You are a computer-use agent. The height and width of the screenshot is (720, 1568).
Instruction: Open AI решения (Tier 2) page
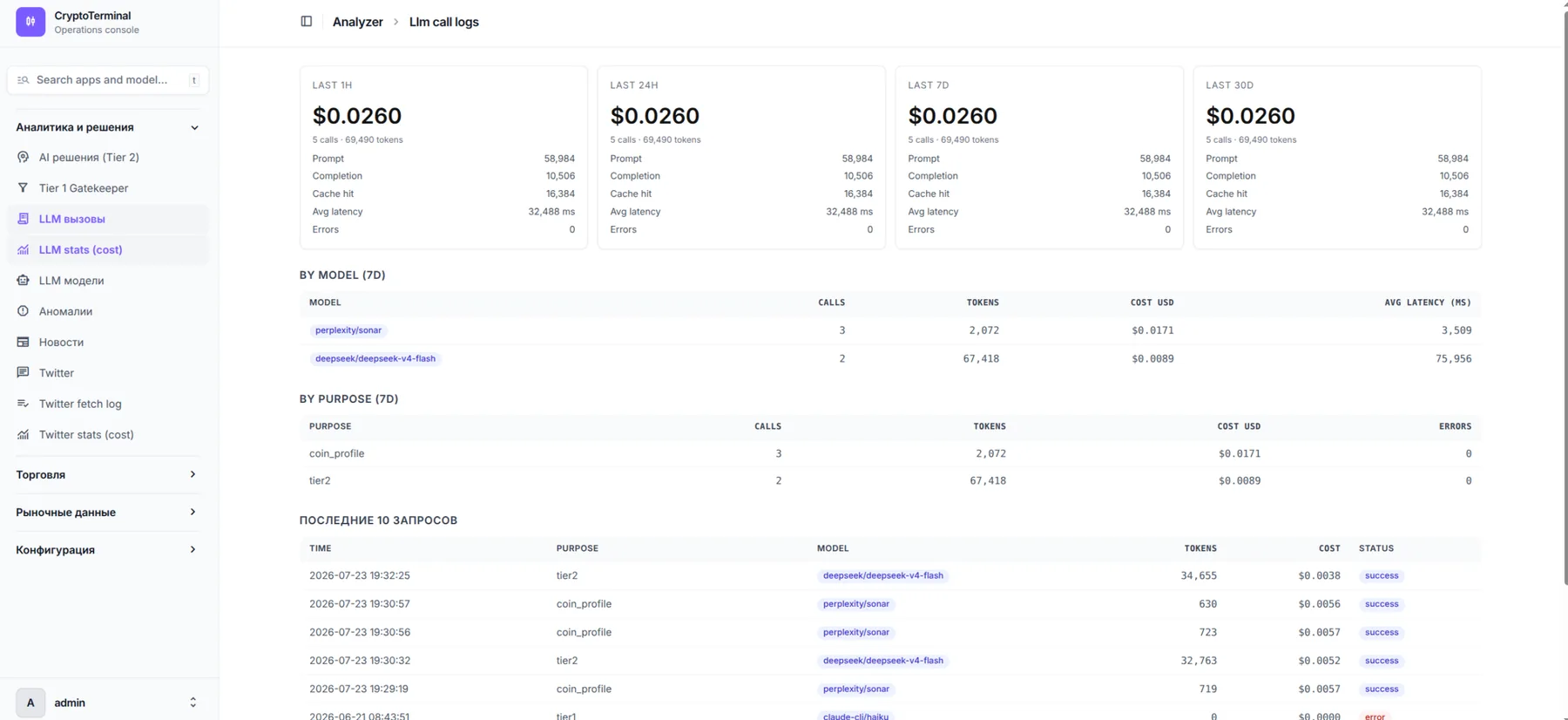tap(108, 158)
